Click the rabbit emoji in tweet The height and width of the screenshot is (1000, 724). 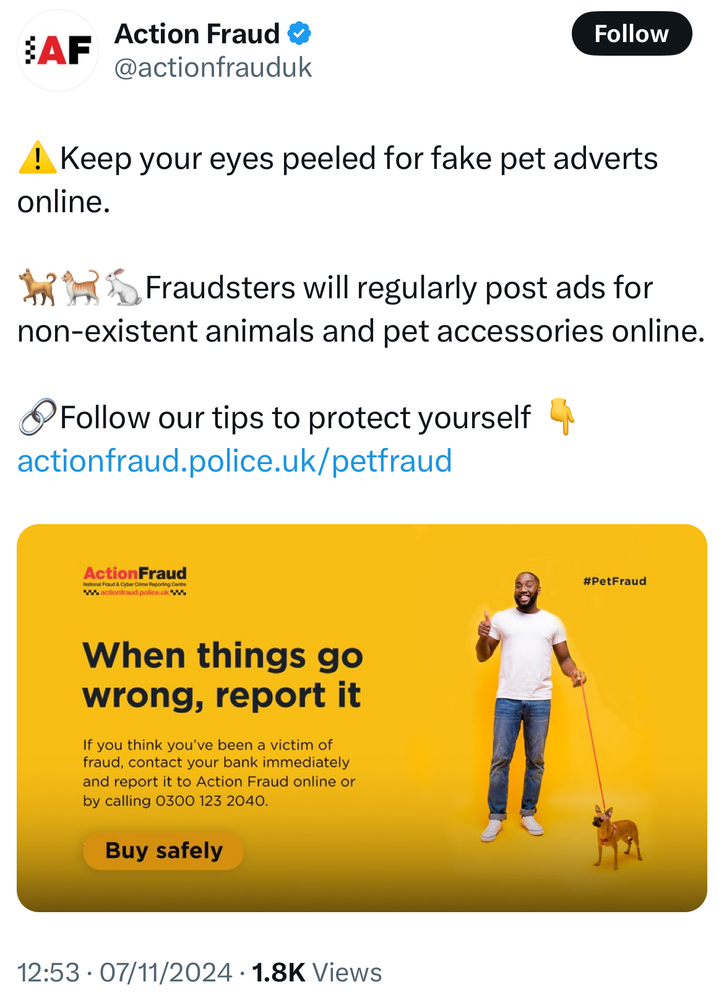[x=122, y=288]
